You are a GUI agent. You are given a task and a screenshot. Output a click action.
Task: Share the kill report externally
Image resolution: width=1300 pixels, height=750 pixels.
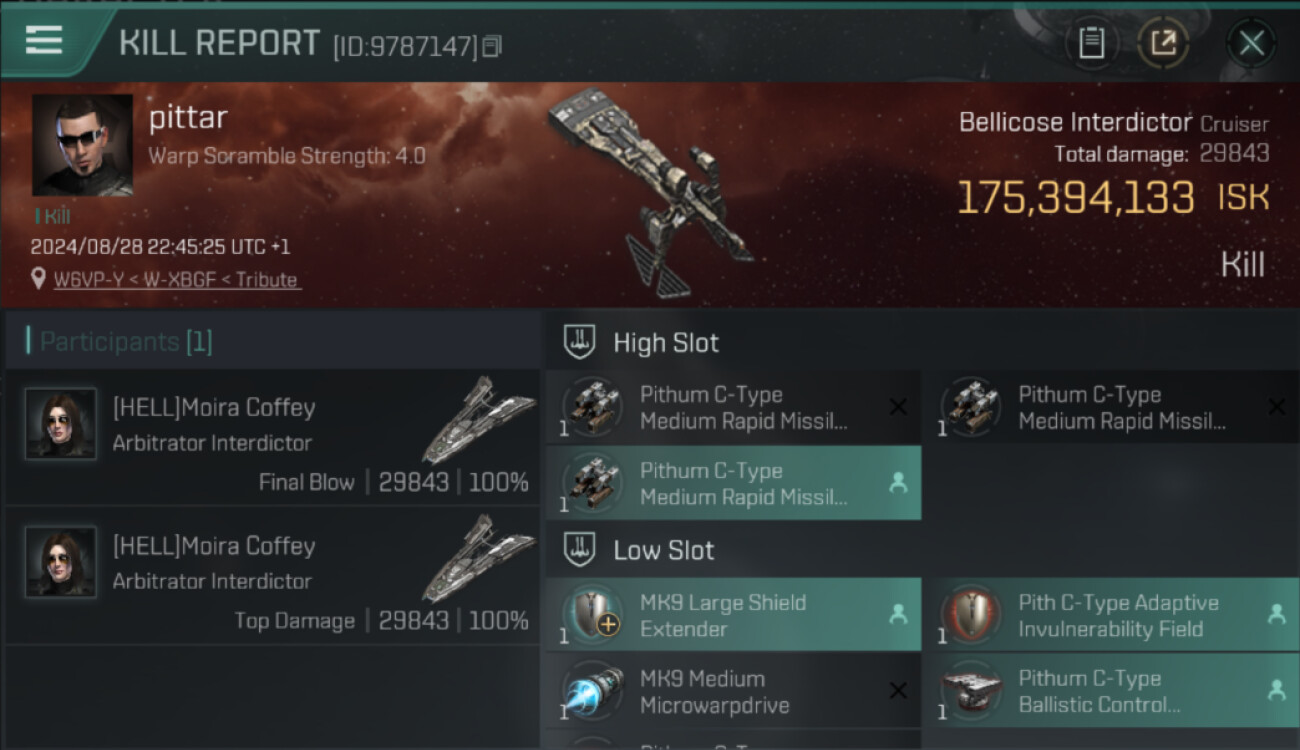click(x=1163, y=42)
